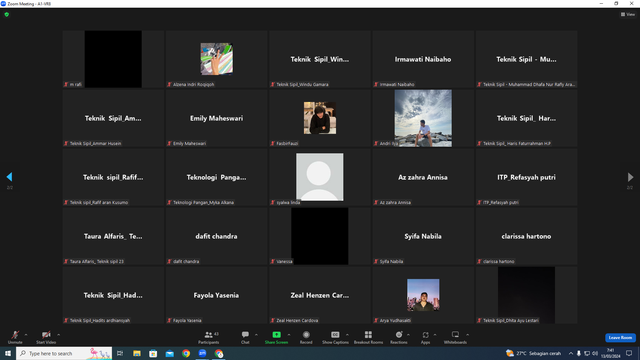
Task: Go to previous page of participants
Action: [x=9, y=177]
